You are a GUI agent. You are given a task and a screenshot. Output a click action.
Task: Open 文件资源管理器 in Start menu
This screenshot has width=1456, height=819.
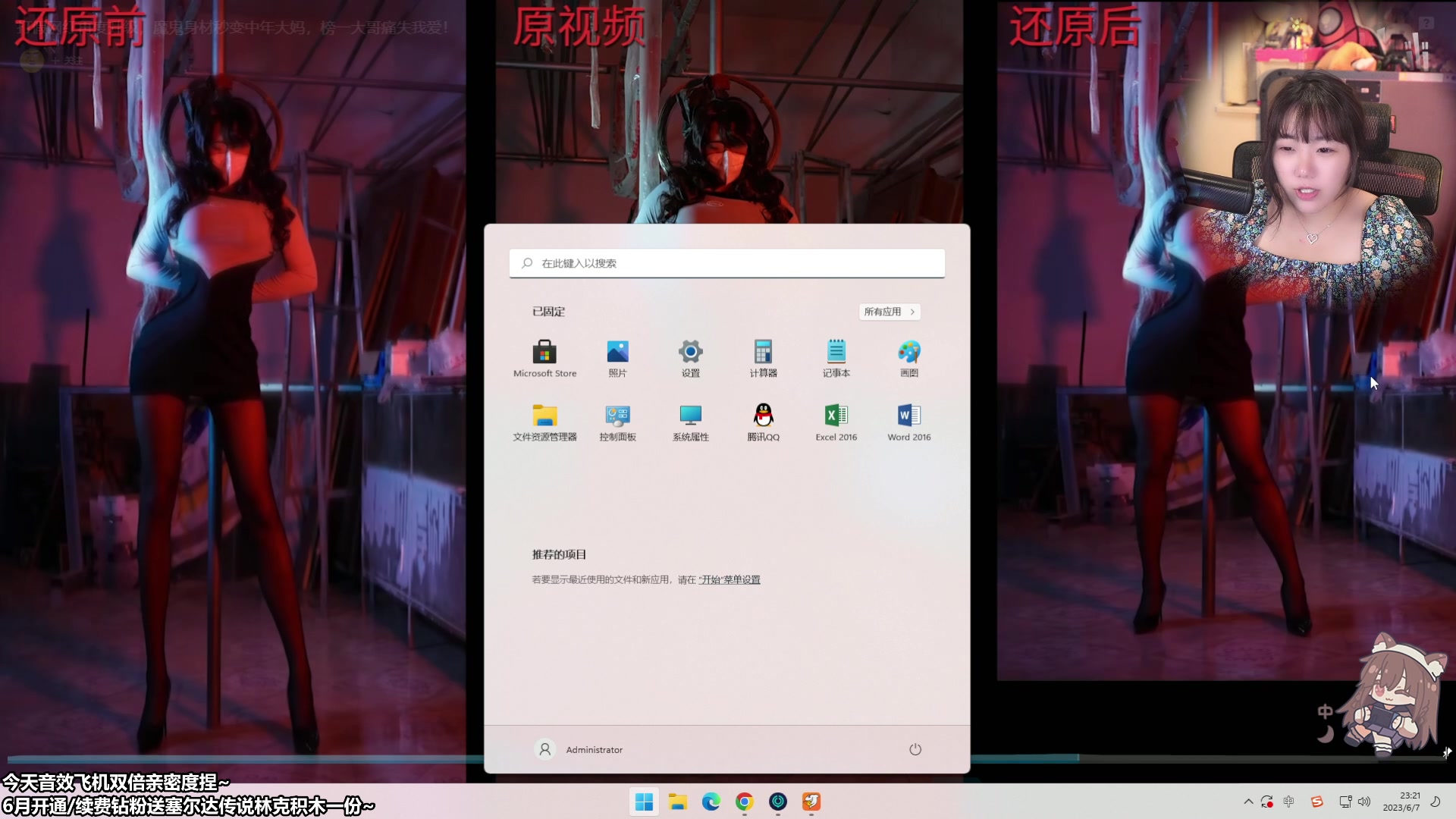pyautogui.click(x=544, y=422)
